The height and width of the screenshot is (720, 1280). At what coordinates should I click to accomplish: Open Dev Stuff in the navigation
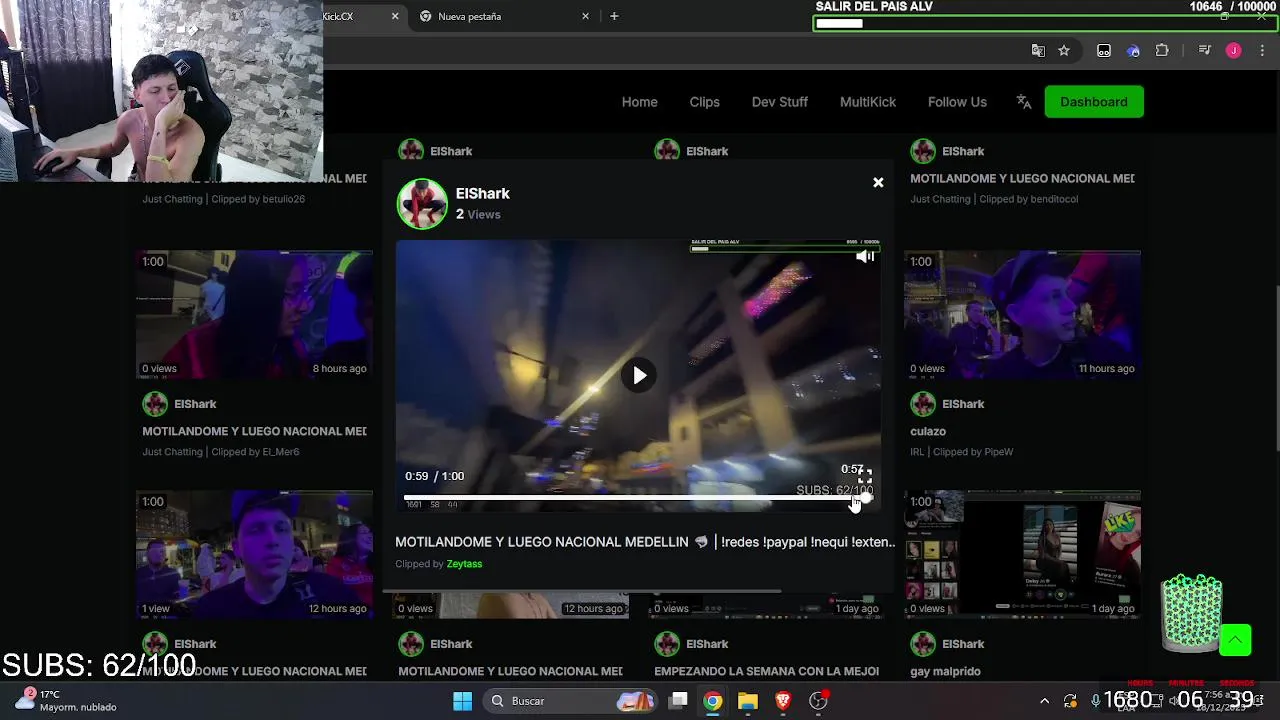point(779,102)
